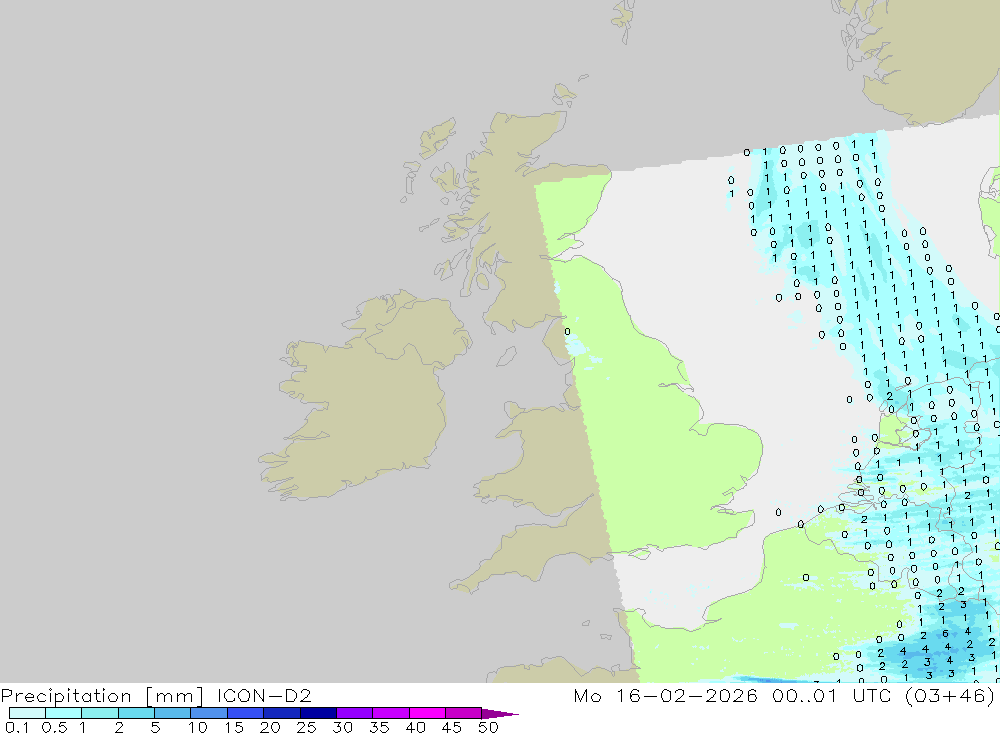Click the 20–25 mm dark blue swatch
1000x733 pixels.
(x=282, y=713)
